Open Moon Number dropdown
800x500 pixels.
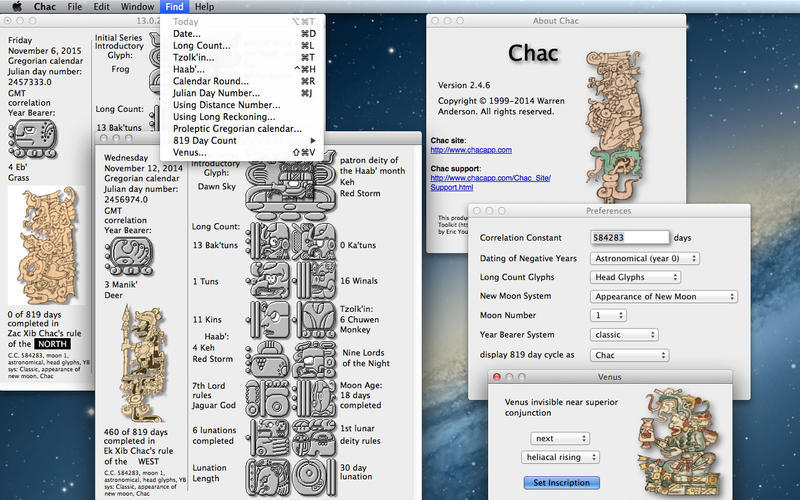tap(608, 315)
